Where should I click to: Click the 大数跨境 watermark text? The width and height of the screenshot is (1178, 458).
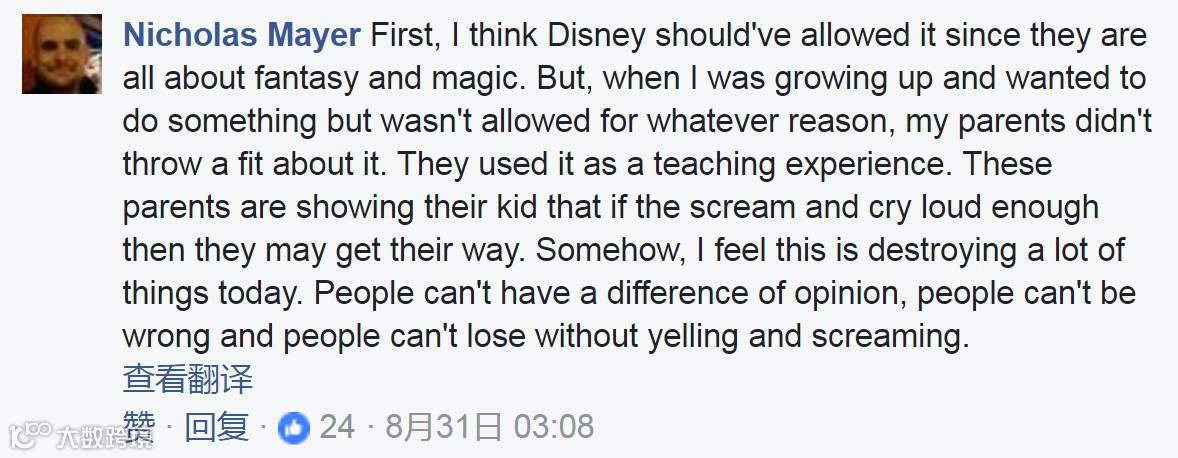[x=103, y=435]
